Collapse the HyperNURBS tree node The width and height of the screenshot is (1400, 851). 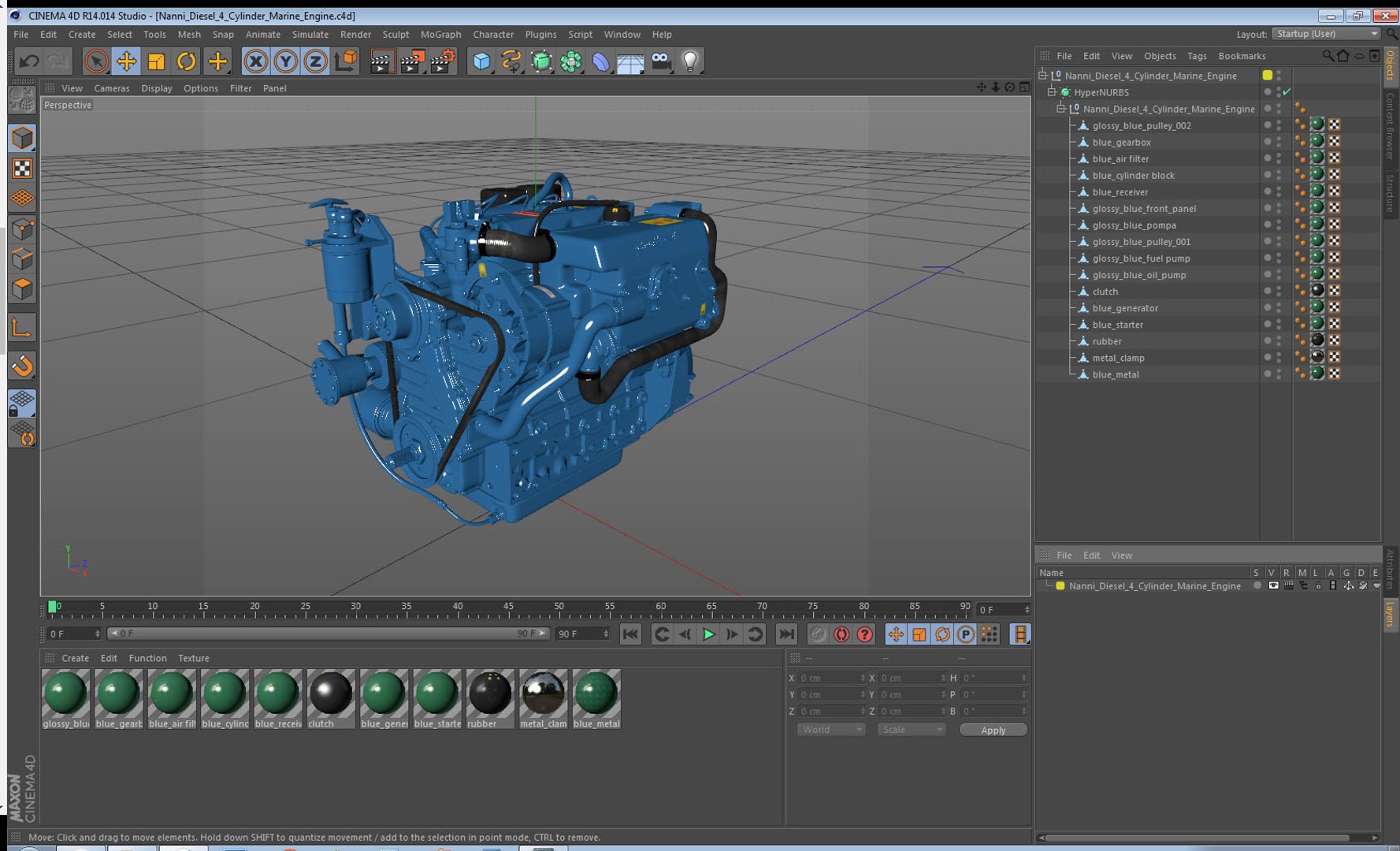[x=1052, y=92]
